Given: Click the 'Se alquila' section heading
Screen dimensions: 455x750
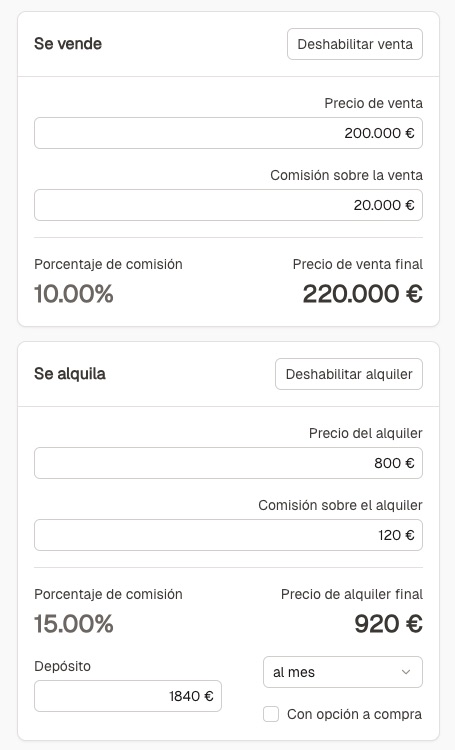Looking at the screenshot, I should pyautogui.click(x=70, y=374).
